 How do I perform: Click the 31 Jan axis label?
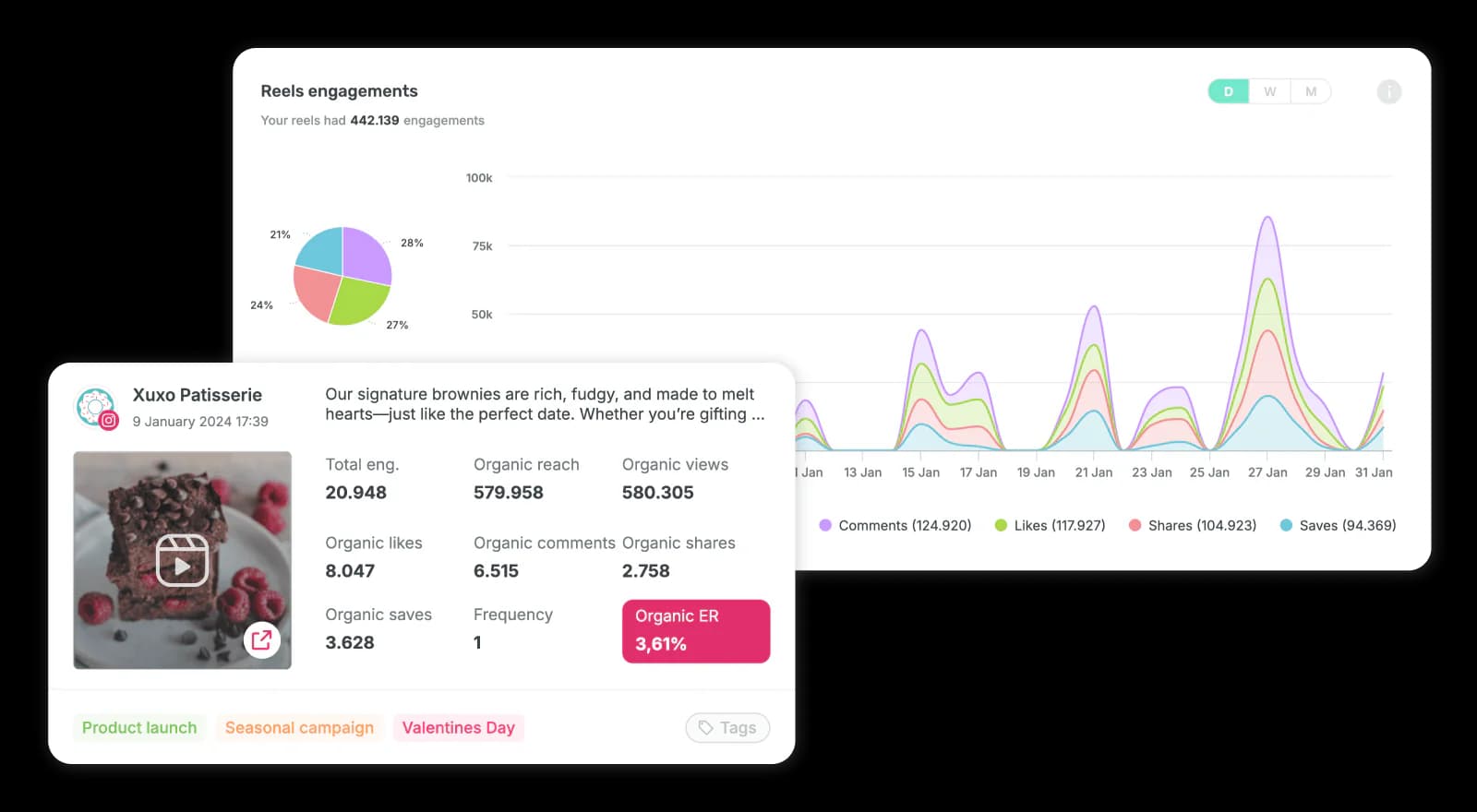pyautogui.click(x=1374, y=472)
